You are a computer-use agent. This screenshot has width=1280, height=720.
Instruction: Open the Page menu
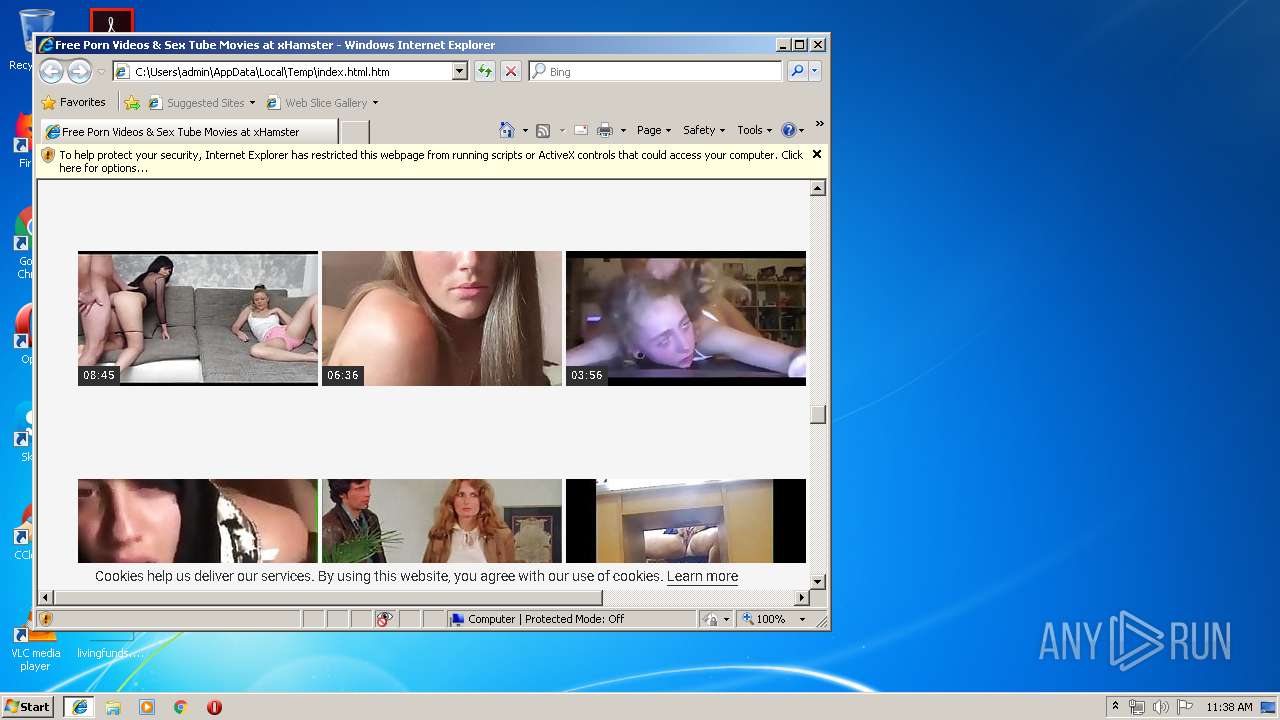pos(654,130)
